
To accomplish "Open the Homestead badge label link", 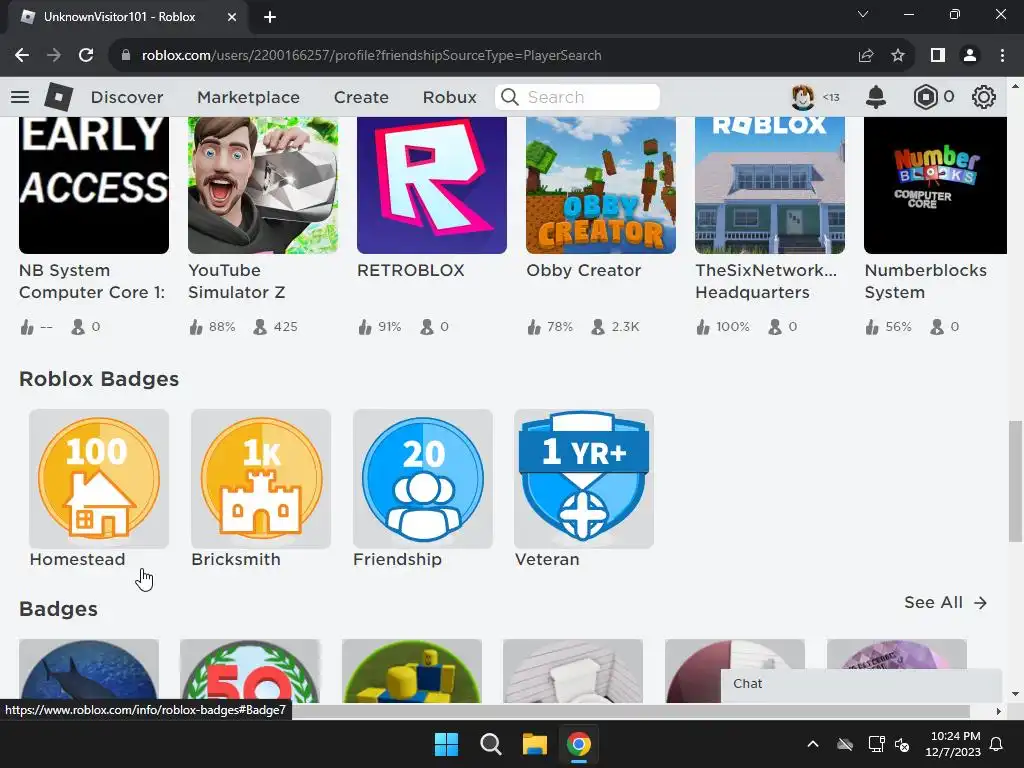I will [77, 560].
